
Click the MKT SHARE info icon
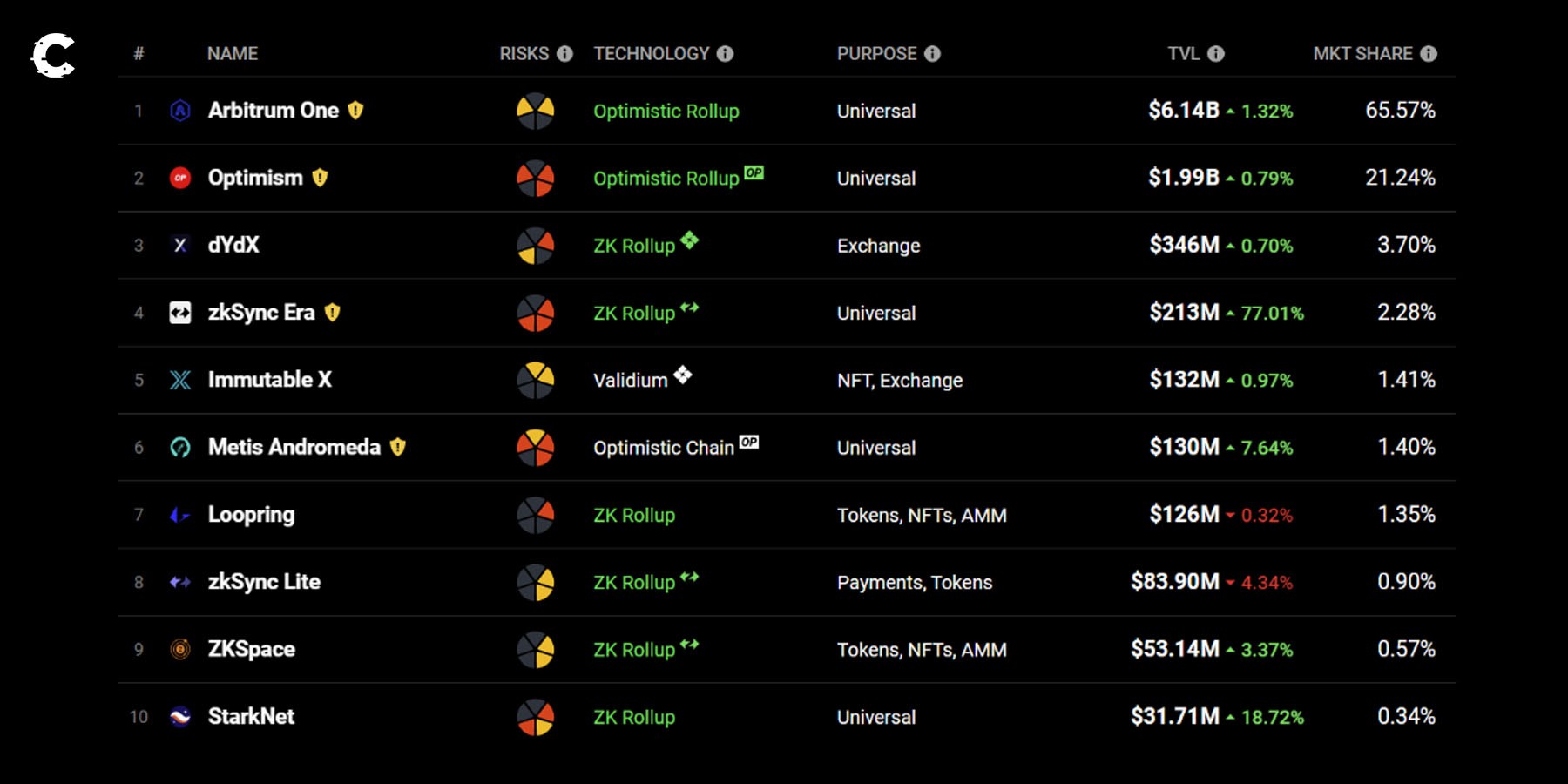coord(1429,54)
